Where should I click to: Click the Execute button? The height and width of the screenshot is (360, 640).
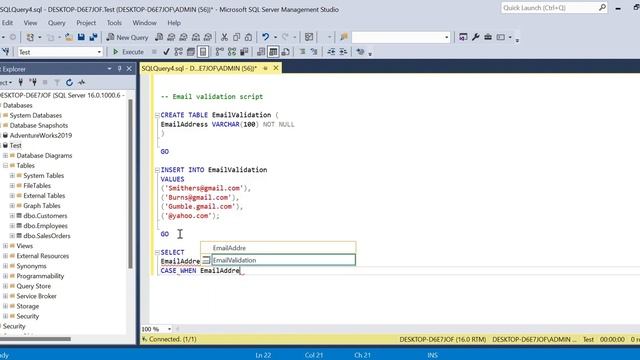(128, 52)
